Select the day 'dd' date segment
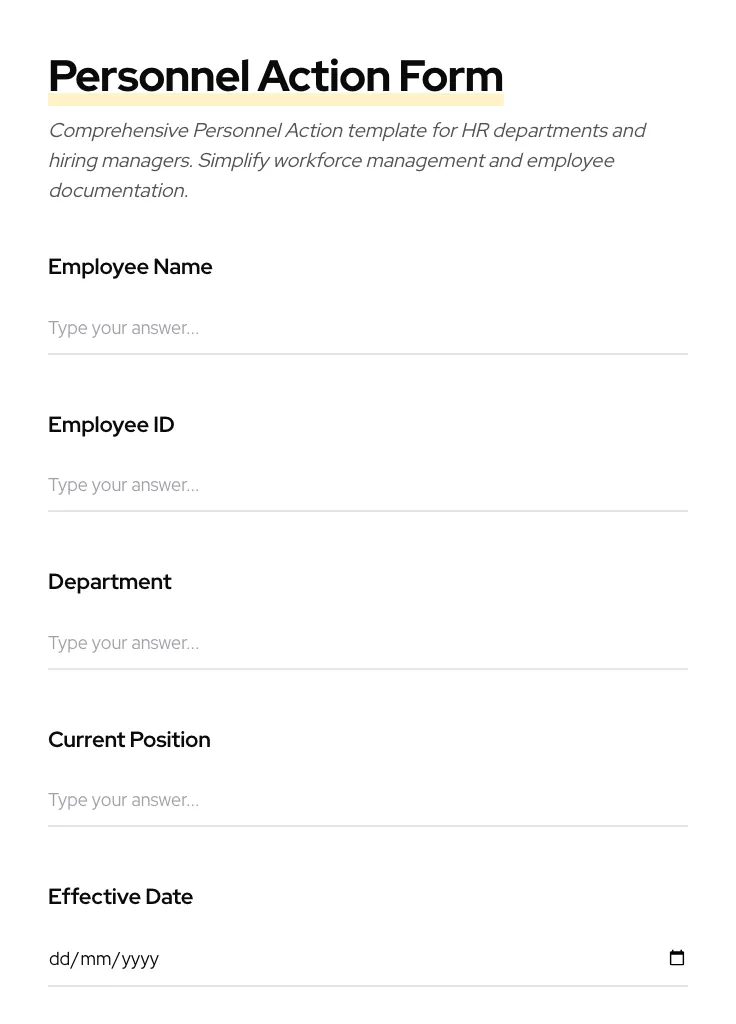 tap(59, 959)
